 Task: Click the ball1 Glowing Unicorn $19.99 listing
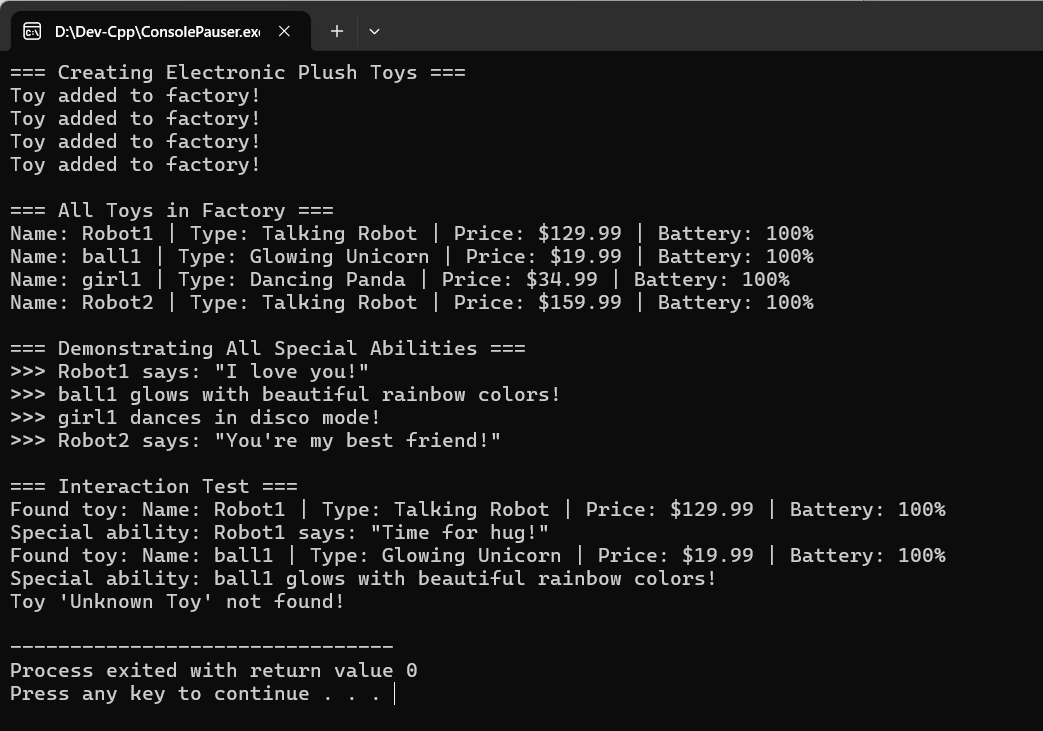pyautogui.click(x=411, y=256)
